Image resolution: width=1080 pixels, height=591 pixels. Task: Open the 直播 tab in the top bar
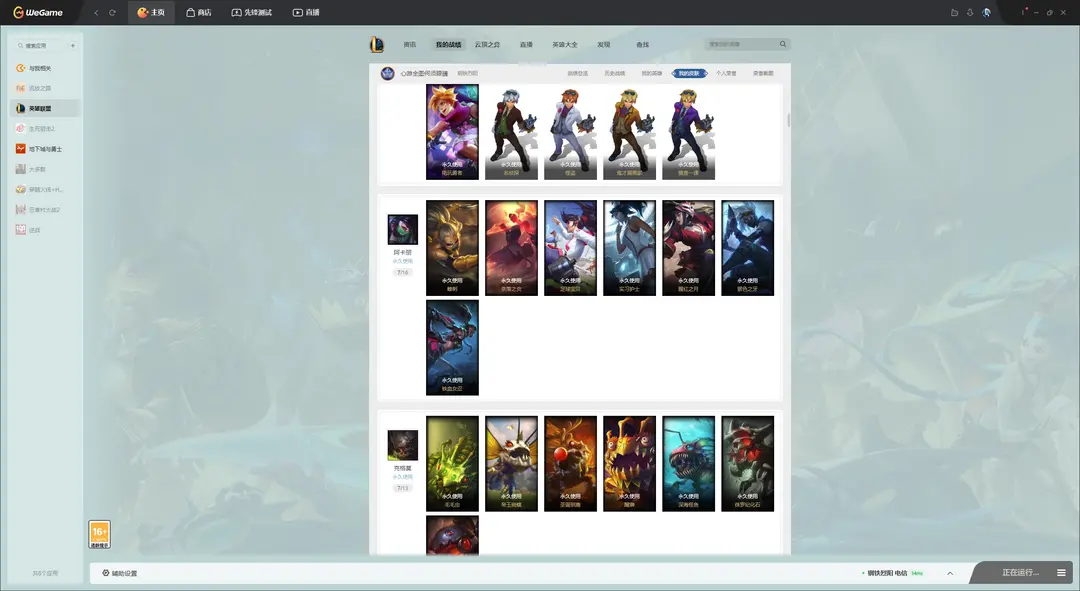306,12
